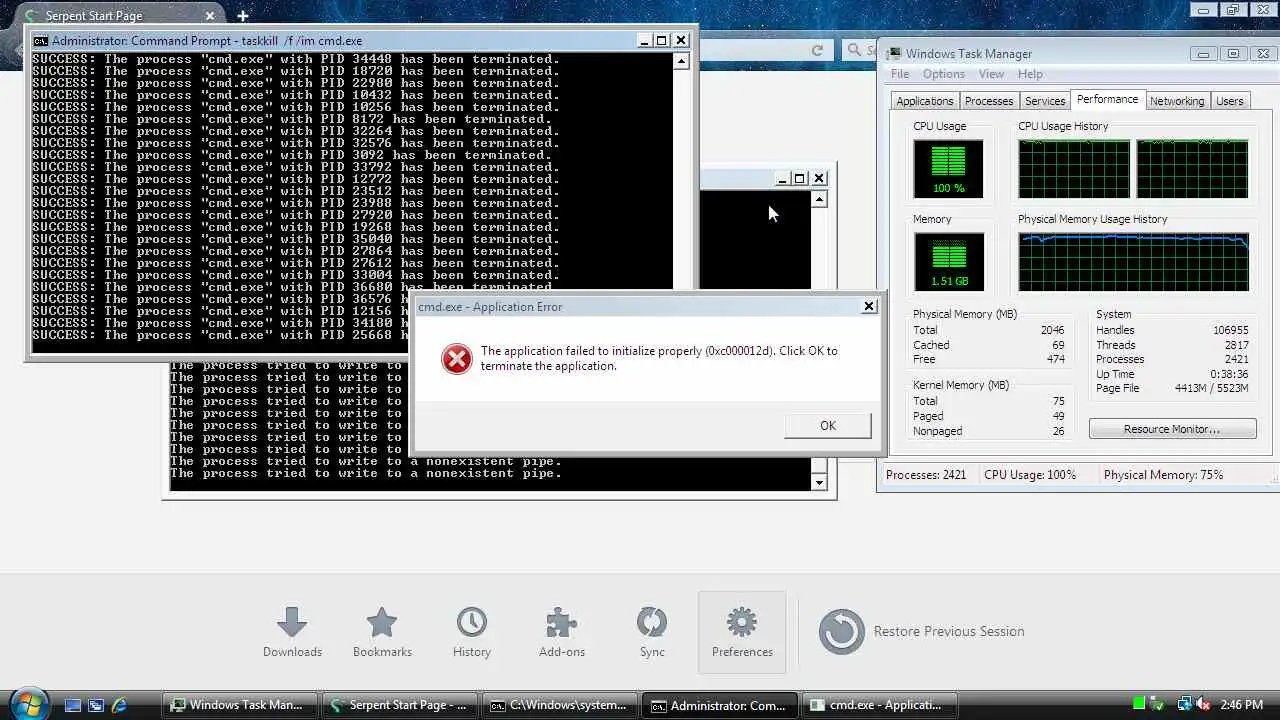
Task: Activate C:\Windows\system taskbar button
Action: [x=559, y=705]
